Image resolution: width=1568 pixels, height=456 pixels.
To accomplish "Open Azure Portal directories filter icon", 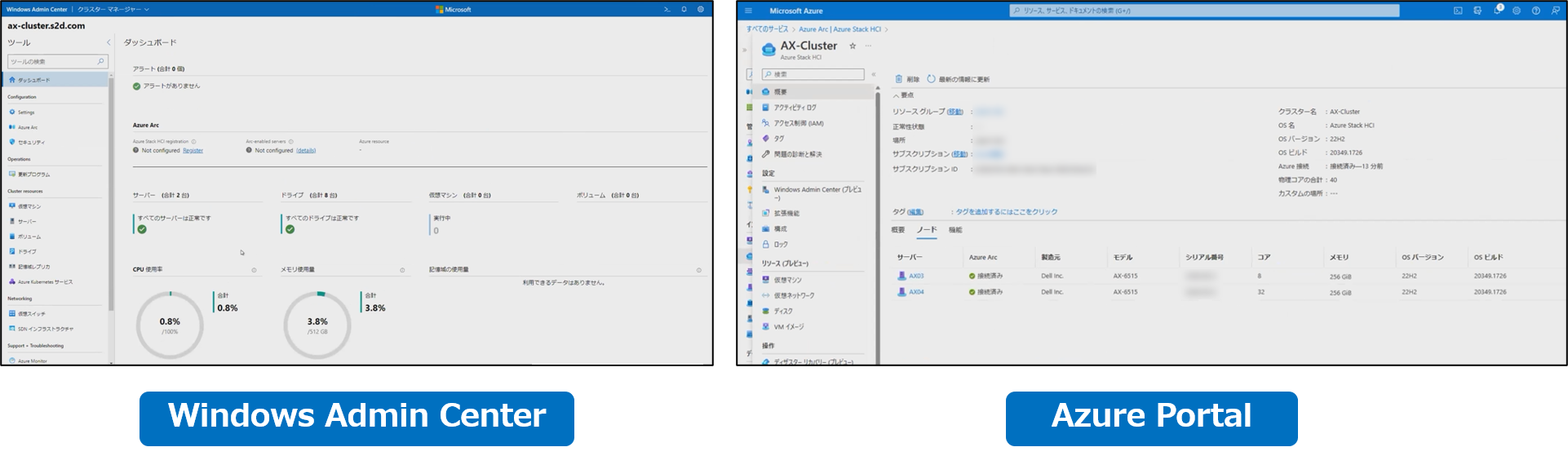I will (x=1477, y=11).
